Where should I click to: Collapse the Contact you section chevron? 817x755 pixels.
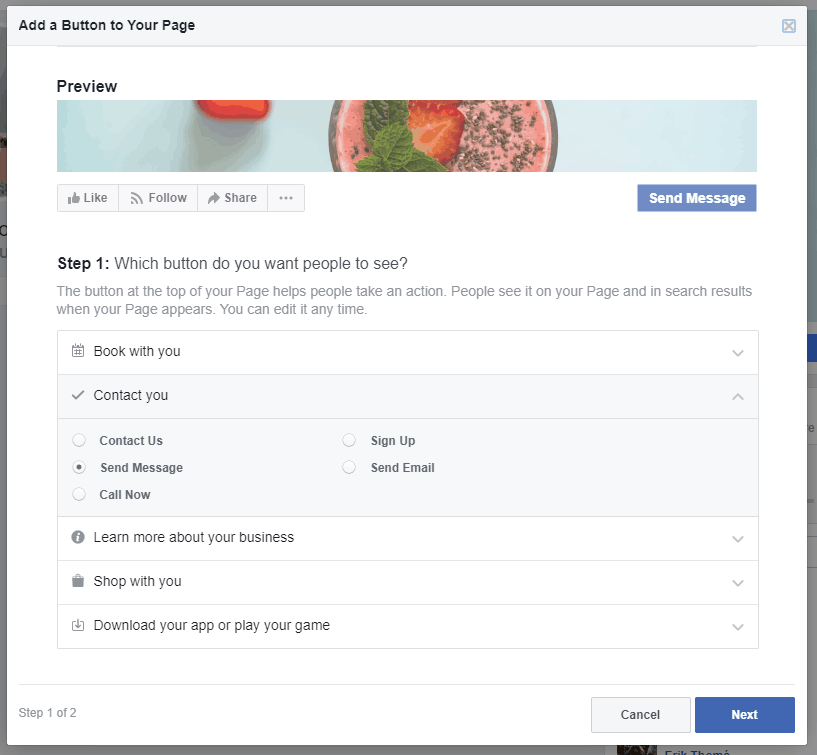tap(738, 396)
